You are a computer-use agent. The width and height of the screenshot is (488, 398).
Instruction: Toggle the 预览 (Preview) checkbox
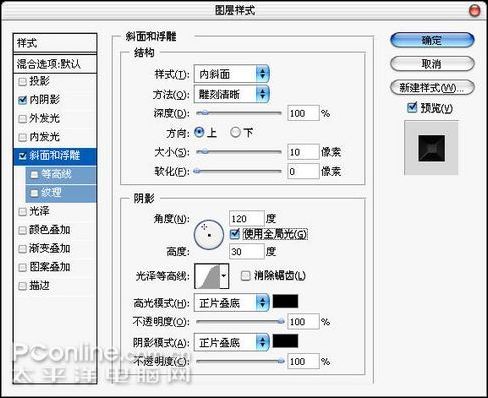click(x=412, y=107)
